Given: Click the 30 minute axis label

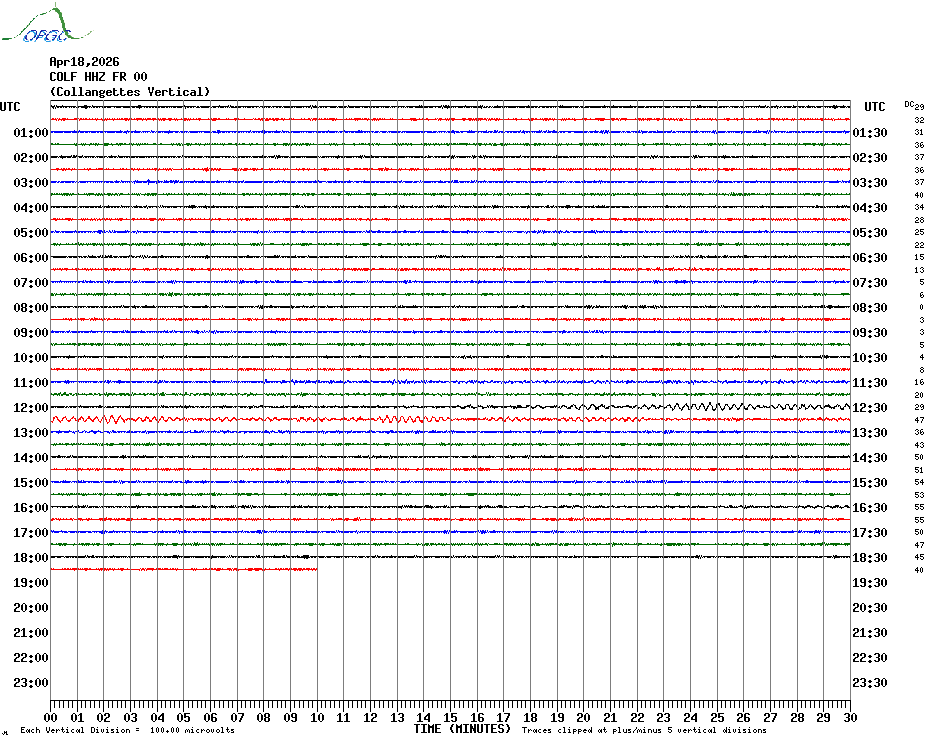Looking at the screenshot, I should coord(850,718).
